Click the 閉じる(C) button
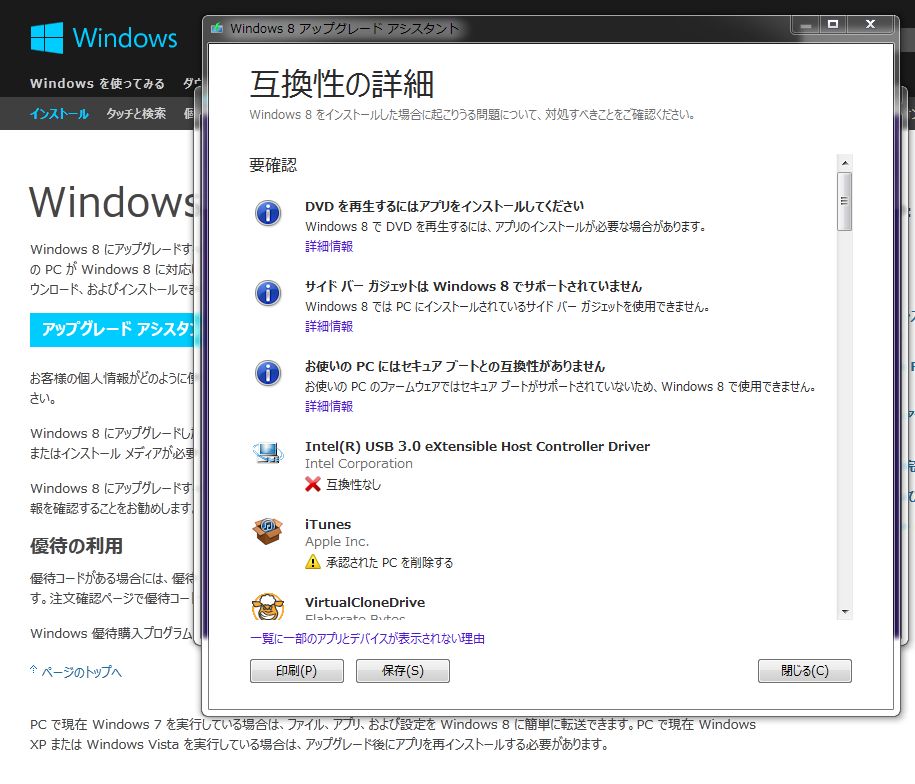This screenshot has height=784, width=915. pos(805,671)
